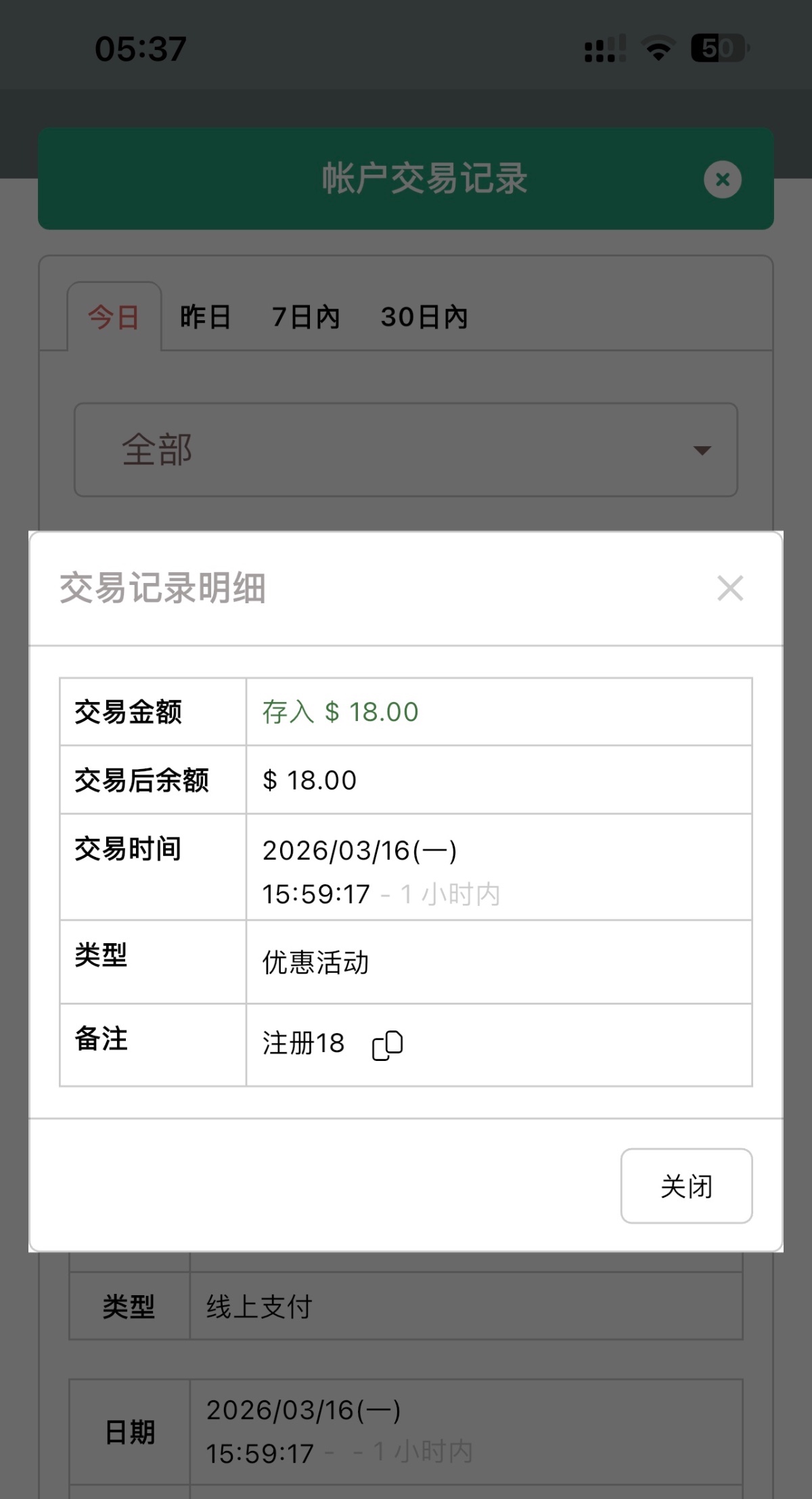
Task: Tap the Wi-Fi status icon
Action: 658,49
